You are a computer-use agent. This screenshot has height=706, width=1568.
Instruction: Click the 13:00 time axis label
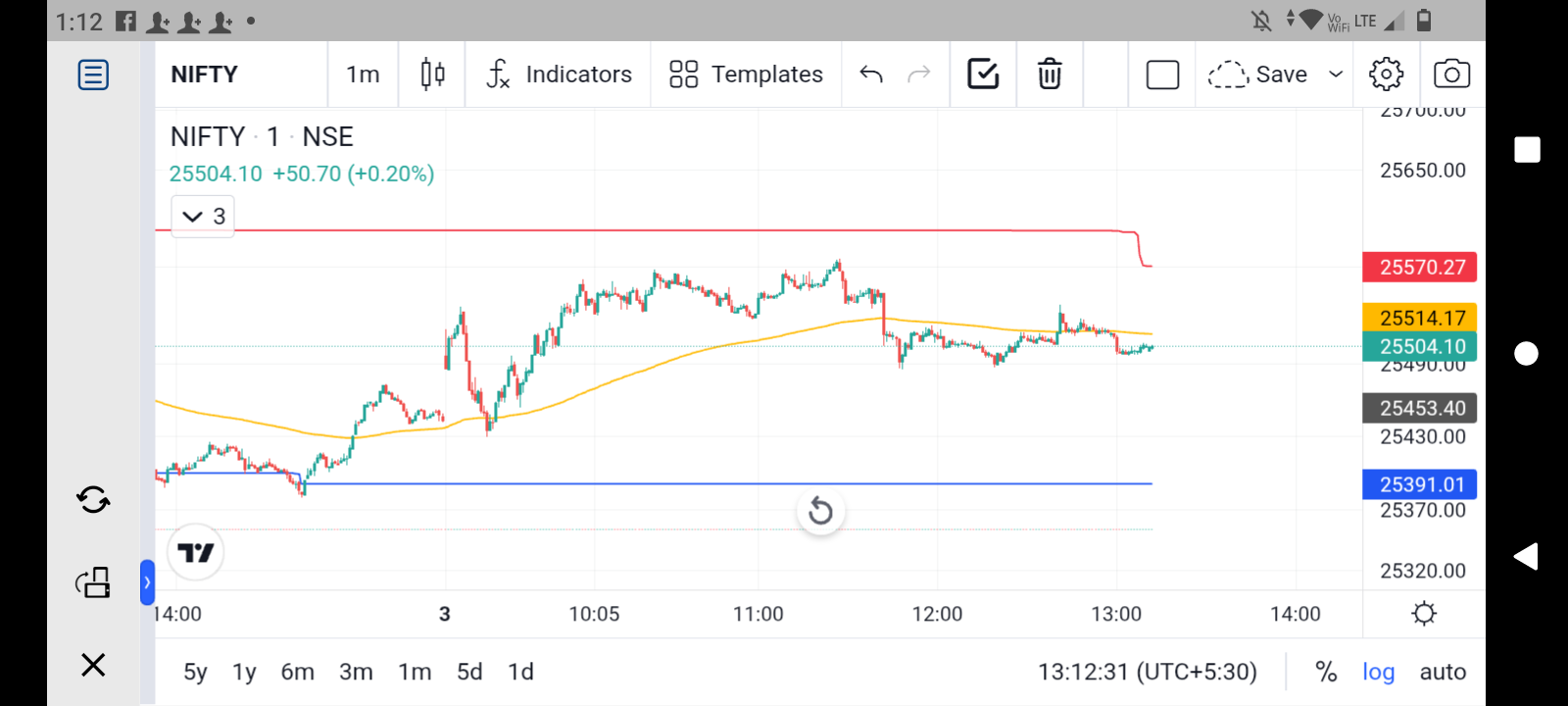[x=1116, y=614]
